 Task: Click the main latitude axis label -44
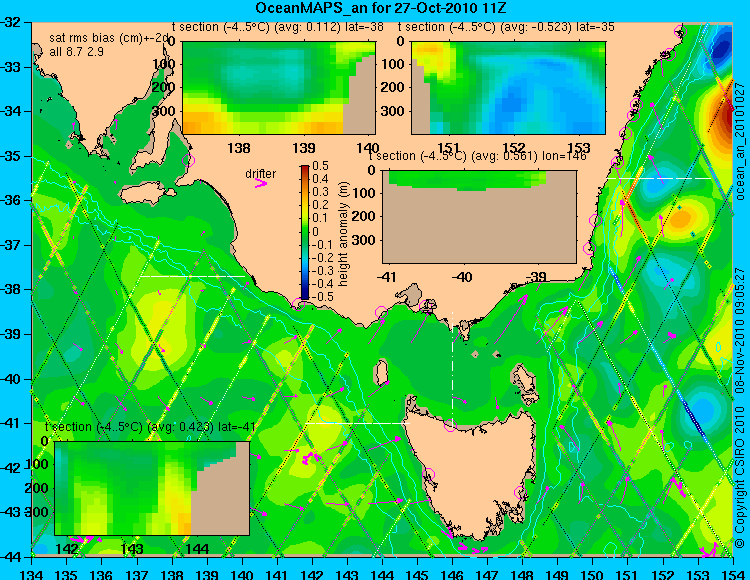click(11, 557)
